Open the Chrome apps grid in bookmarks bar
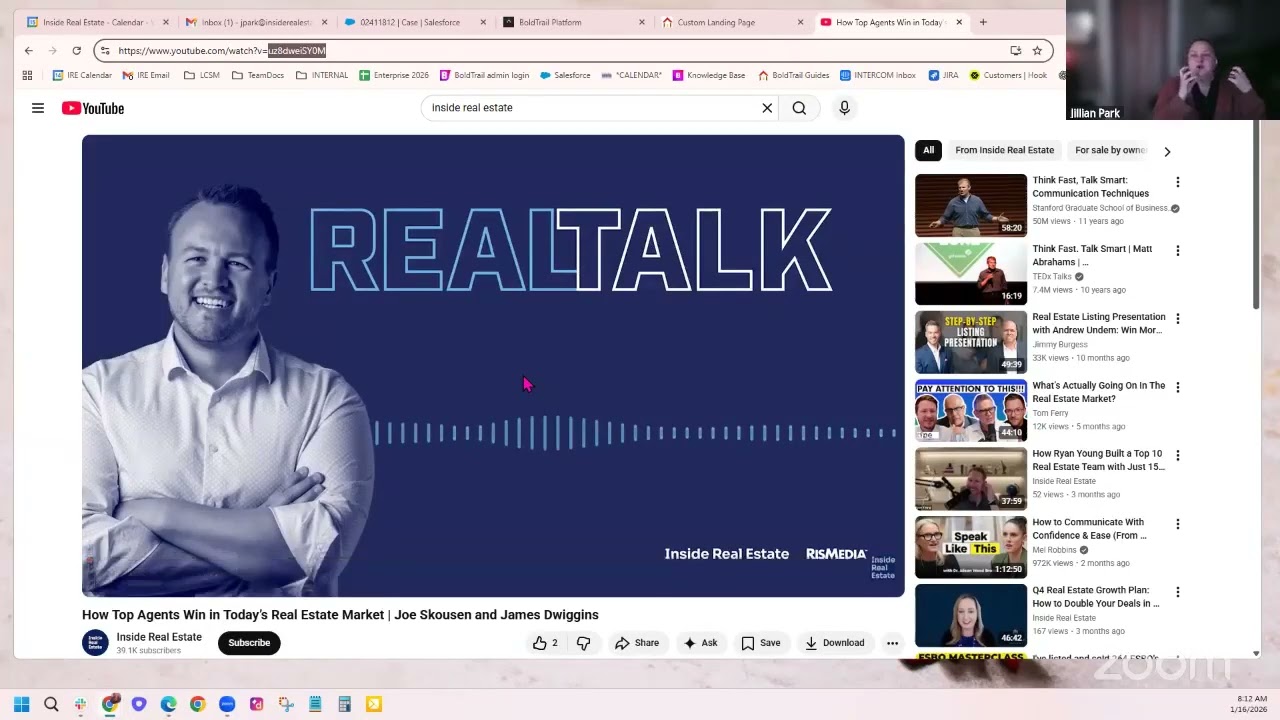 pos(27,75)
